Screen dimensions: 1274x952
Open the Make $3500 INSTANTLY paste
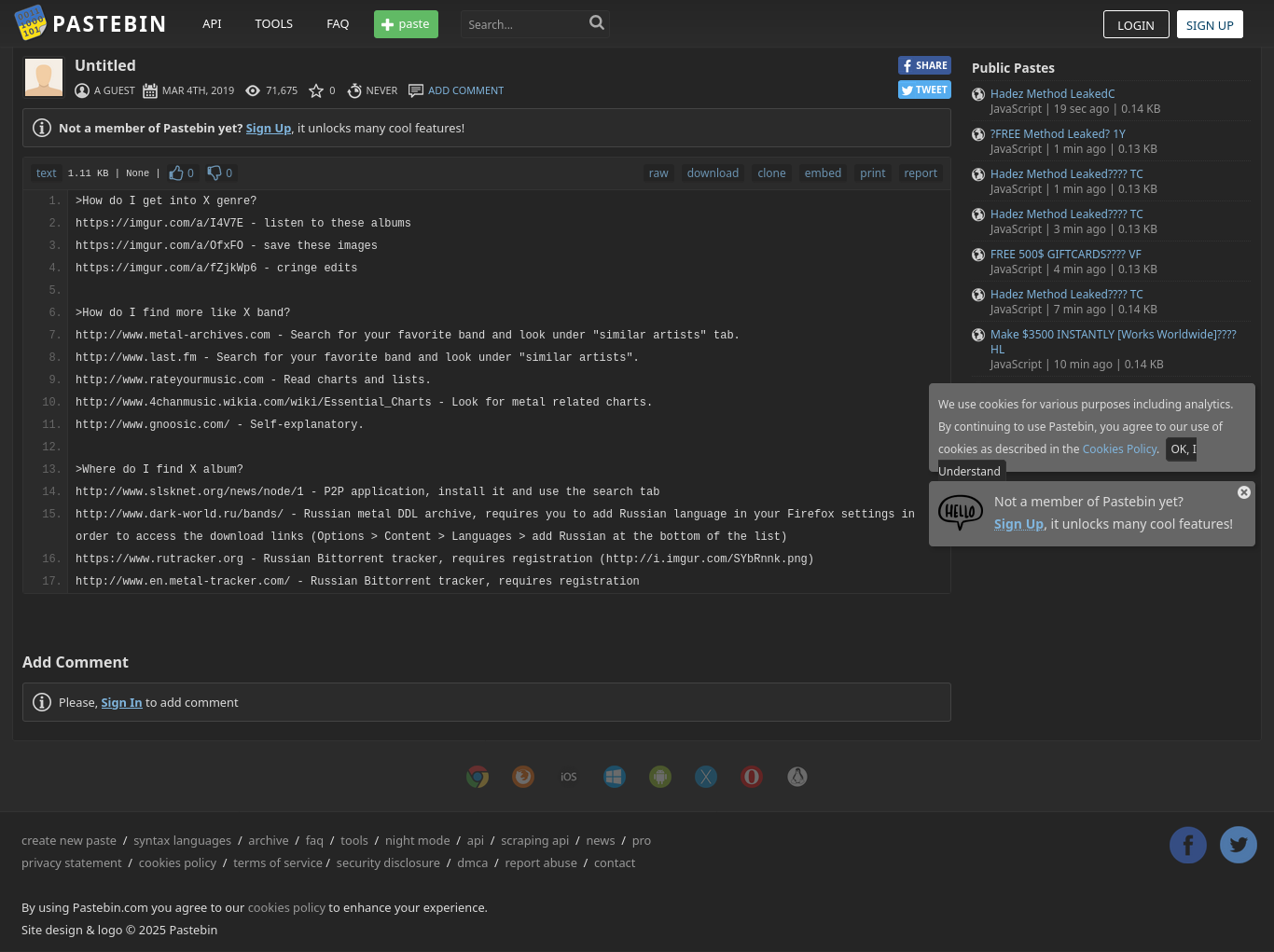pos(1113,341)
